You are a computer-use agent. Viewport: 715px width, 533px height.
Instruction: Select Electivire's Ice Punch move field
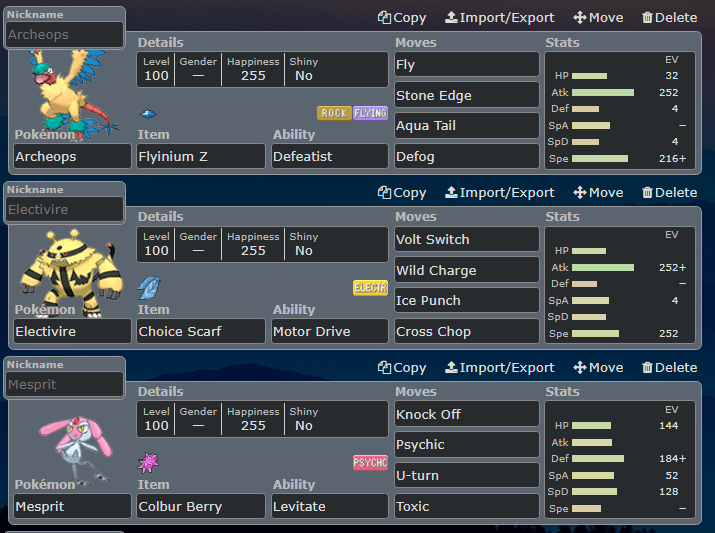click(466, 300)
